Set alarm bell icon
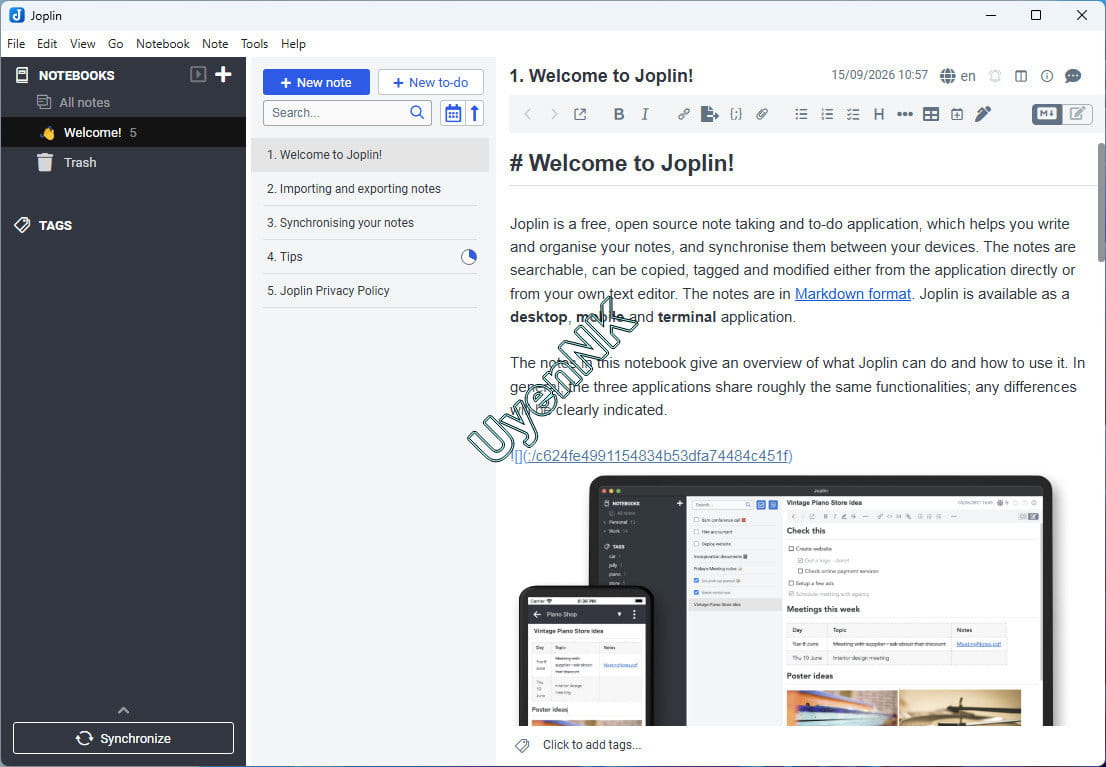This screenshot has width=1106, height=767. point(995,76)
